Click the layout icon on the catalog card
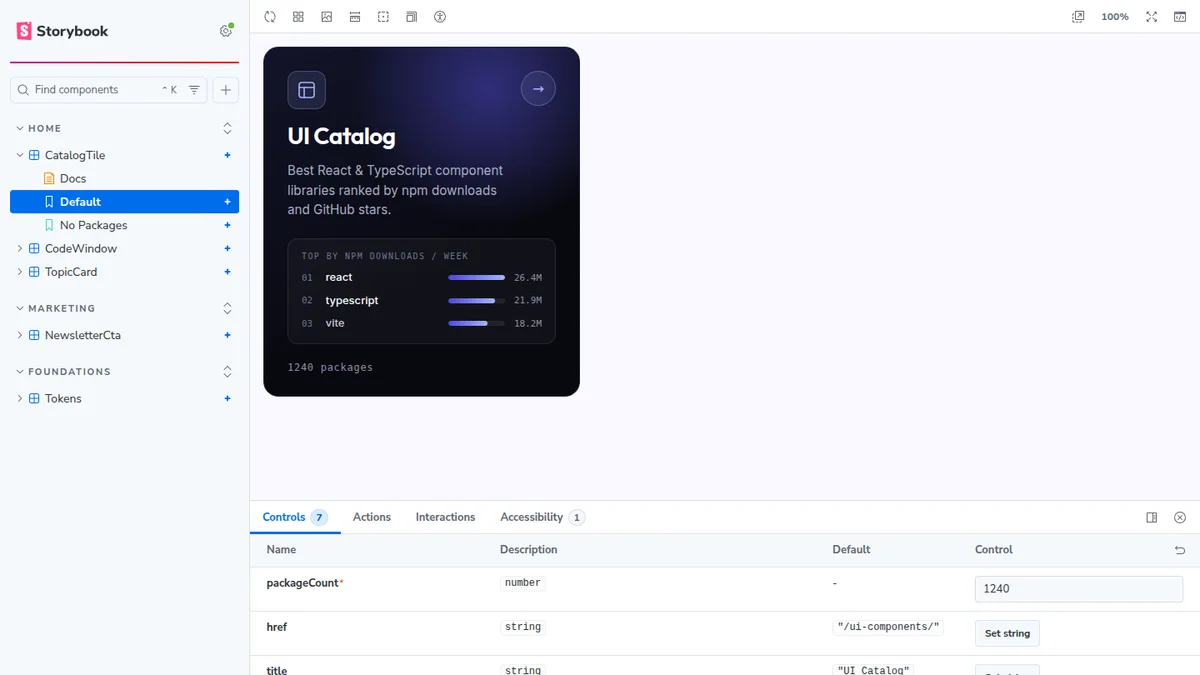This screenshot has height=675, width=1200. (306, 90)
